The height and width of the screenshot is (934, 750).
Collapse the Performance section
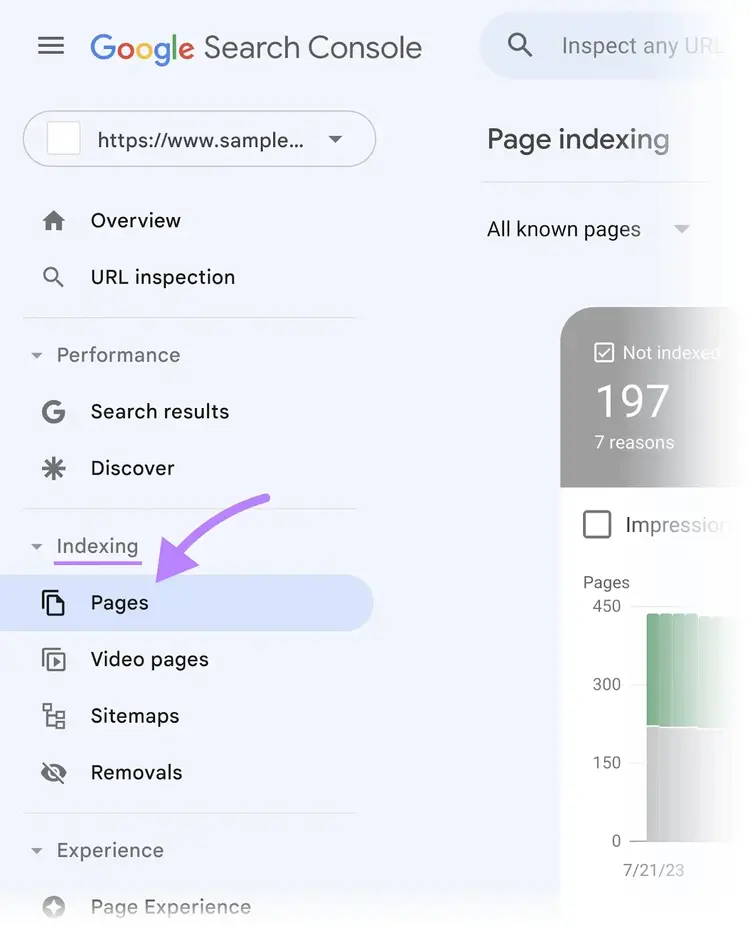36,356
